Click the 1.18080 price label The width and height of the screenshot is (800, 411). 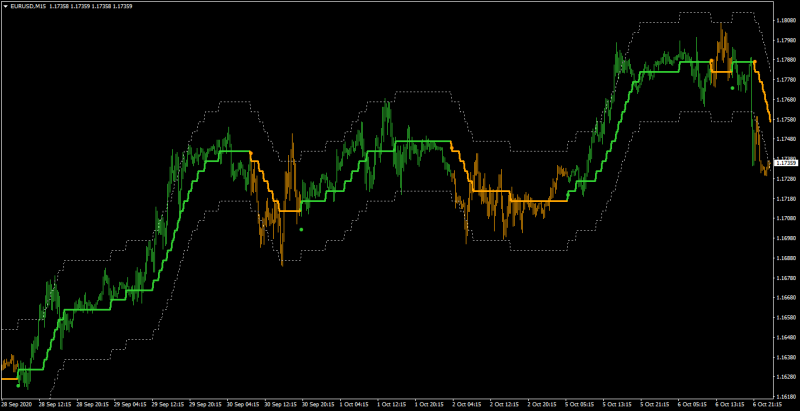[786, 21]
